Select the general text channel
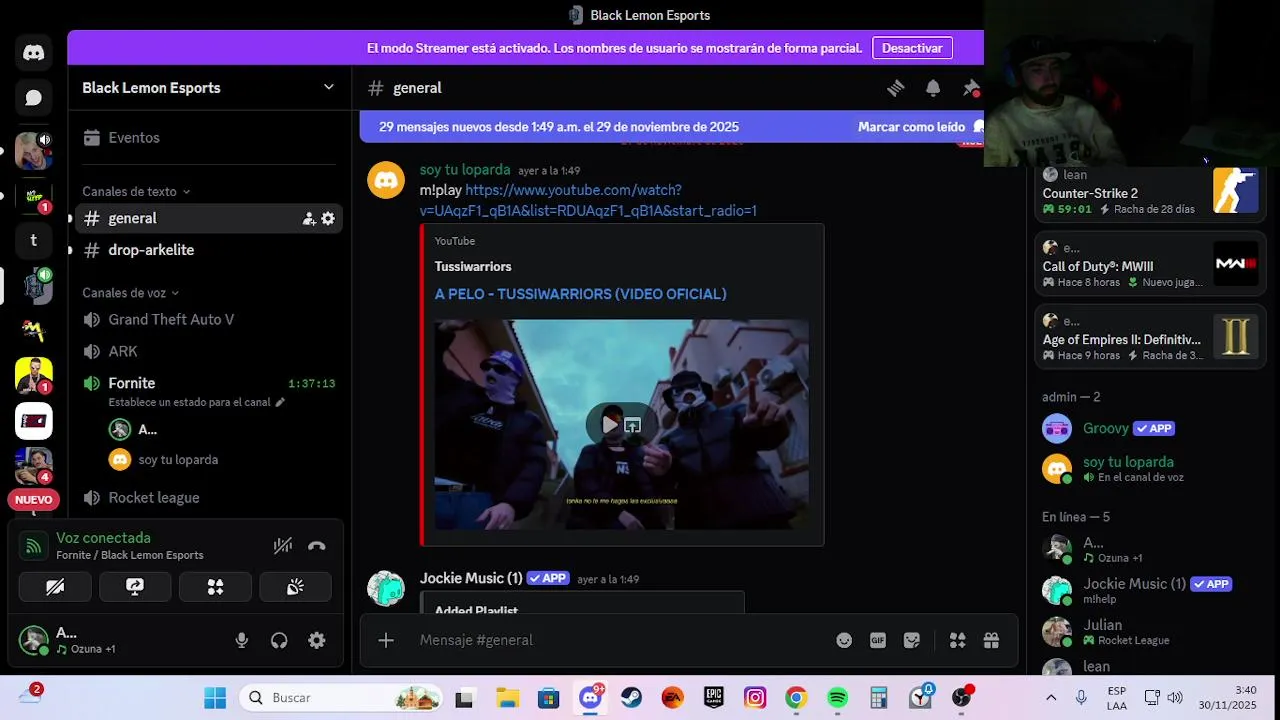The height and width of the screenshot is (720, 1280). (x=208, y=218)
